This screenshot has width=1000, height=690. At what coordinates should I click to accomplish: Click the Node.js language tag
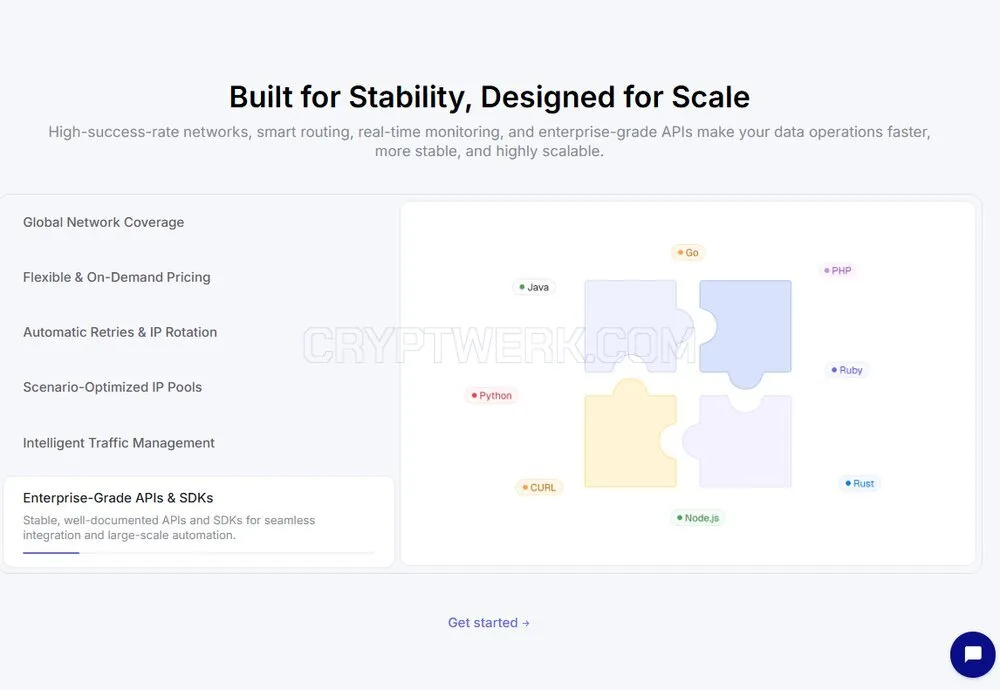(x=698, y=518)
